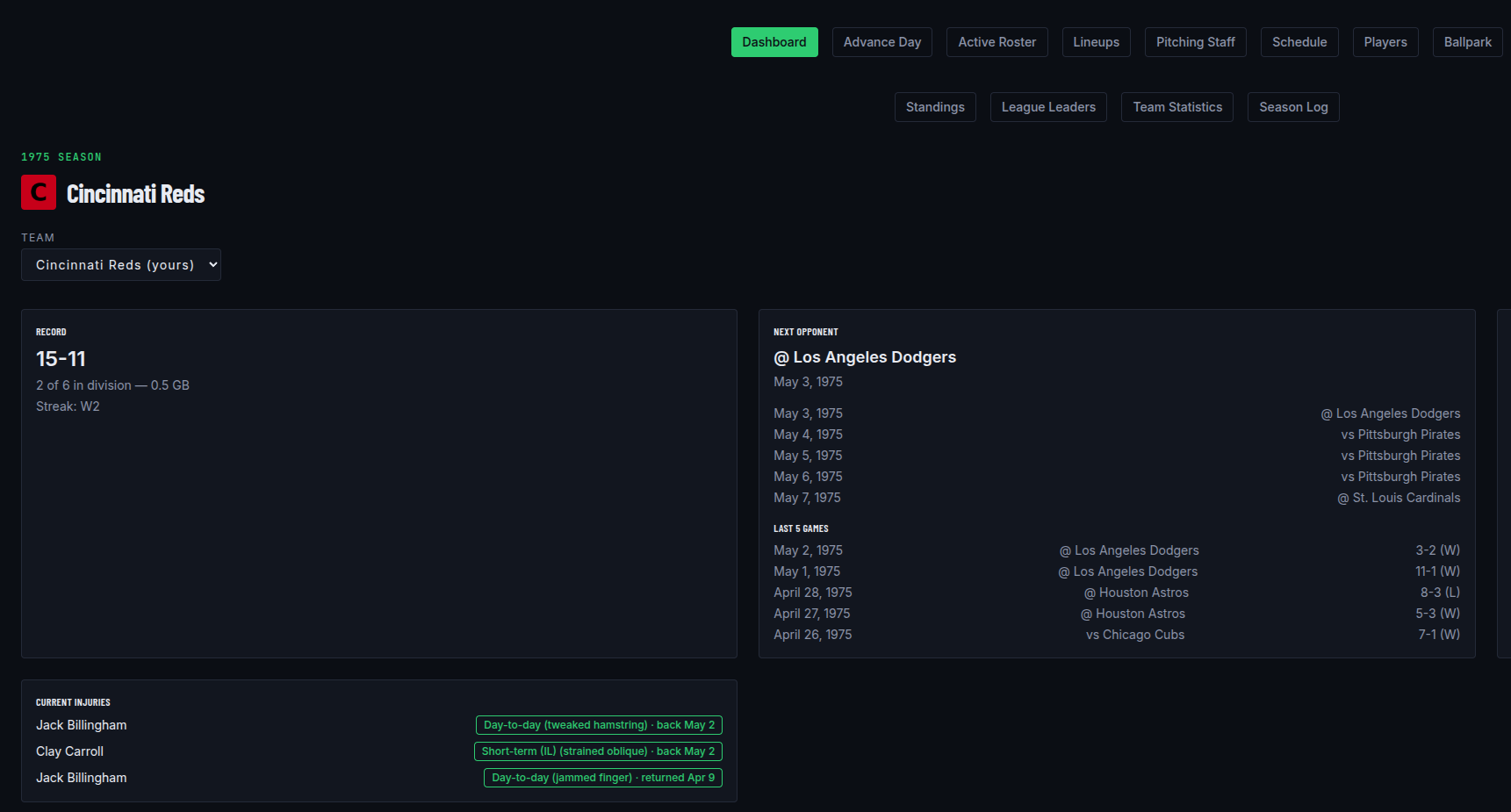This screenshot has width=1511, height=812.
Task: Click the Jack Billingham hamstring injury name
Action: pyautogui.click(x=81, y=725)
